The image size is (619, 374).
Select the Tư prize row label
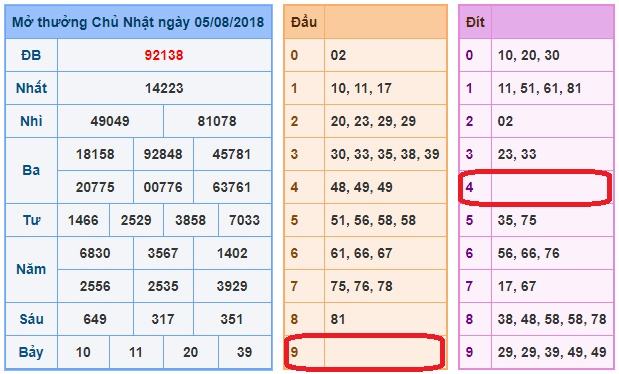coord(31,220)
